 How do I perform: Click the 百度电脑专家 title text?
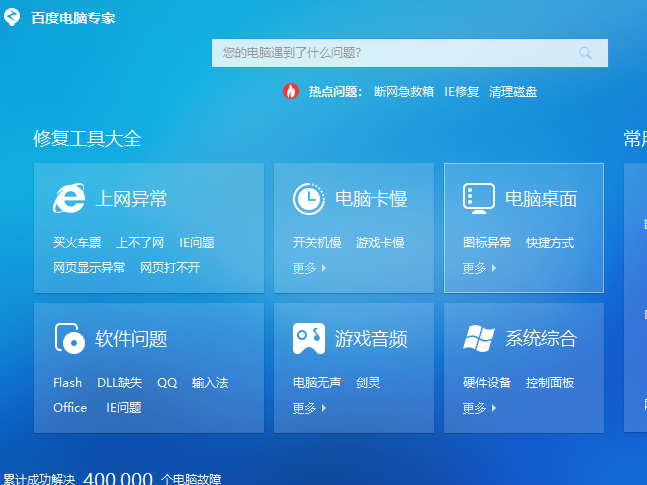coord(73,18)
